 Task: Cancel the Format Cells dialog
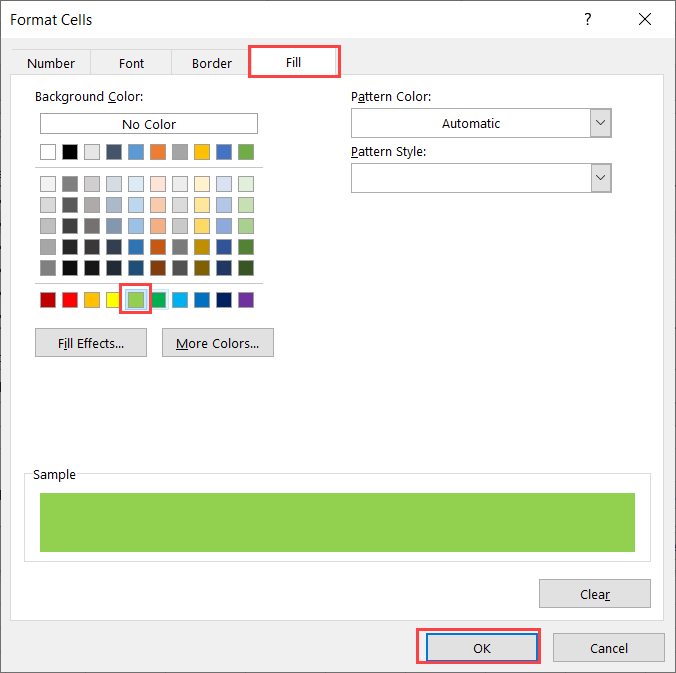click(x=609, y=648)
